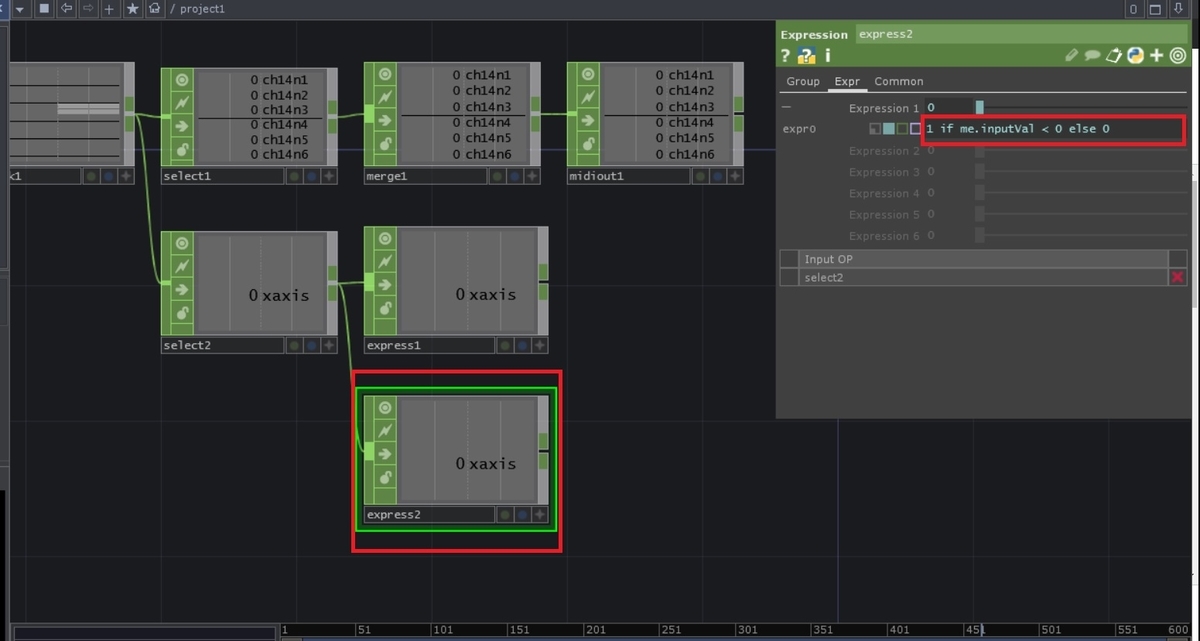Viewport: 1200px width, 641px height.
Task: Toggle bypass arrow flag on select2
Action: click(x=182, y=290)
